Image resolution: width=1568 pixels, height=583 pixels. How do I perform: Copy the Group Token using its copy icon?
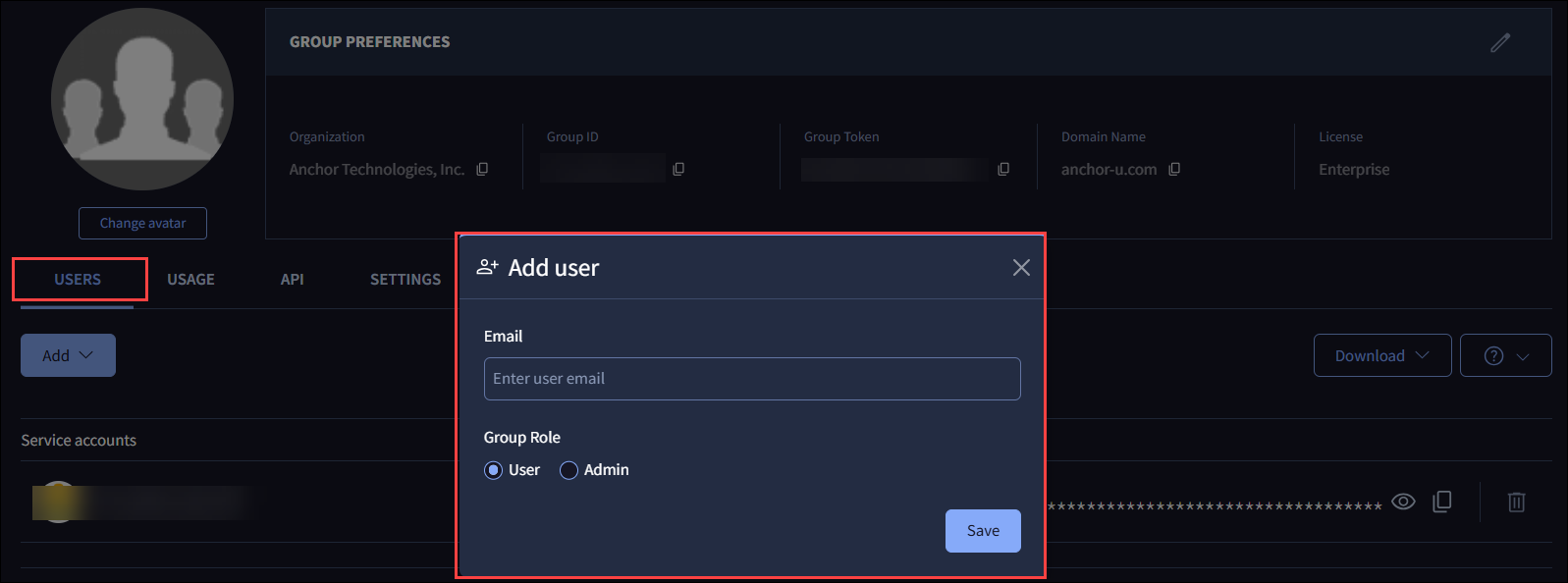(1003, 169)
